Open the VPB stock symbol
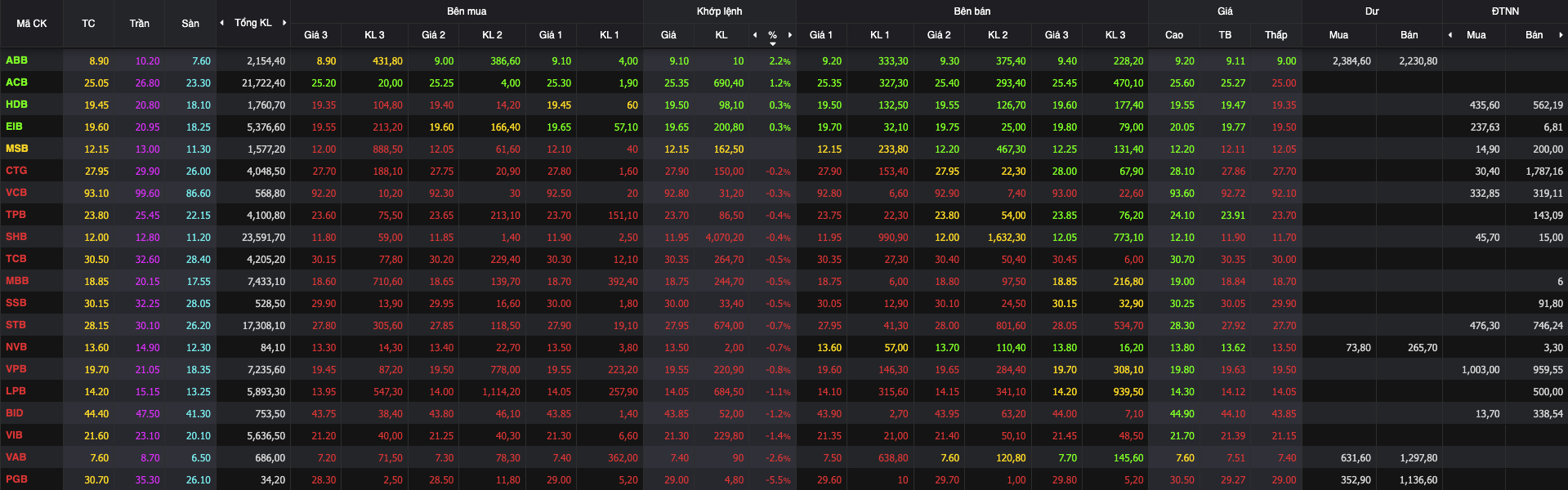The width and height of the screenshot is (1568, 490). [16, 369]
